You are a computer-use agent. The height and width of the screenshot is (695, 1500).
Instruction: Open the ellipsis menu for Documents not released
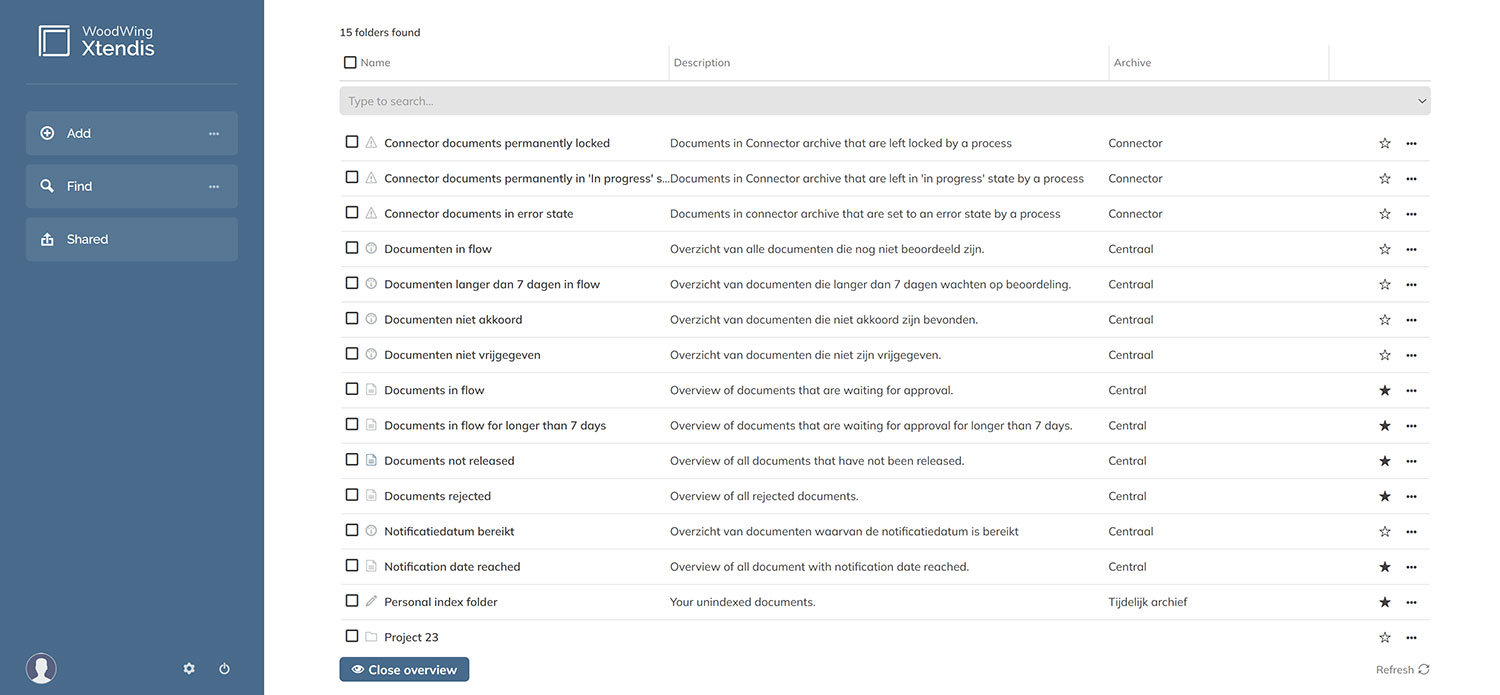[x=1411, y=460]
